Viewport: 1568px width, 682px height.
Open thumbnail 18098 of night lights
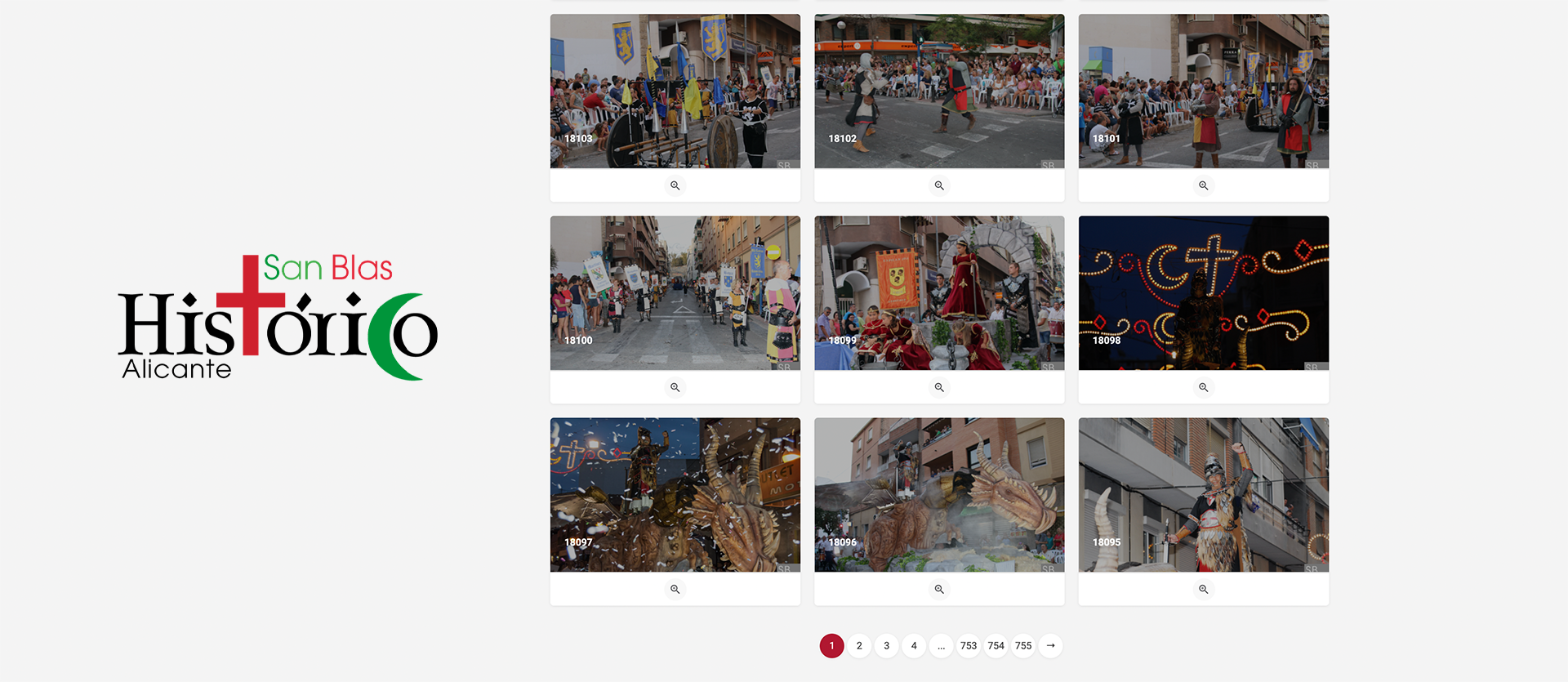pos(1203,292)
